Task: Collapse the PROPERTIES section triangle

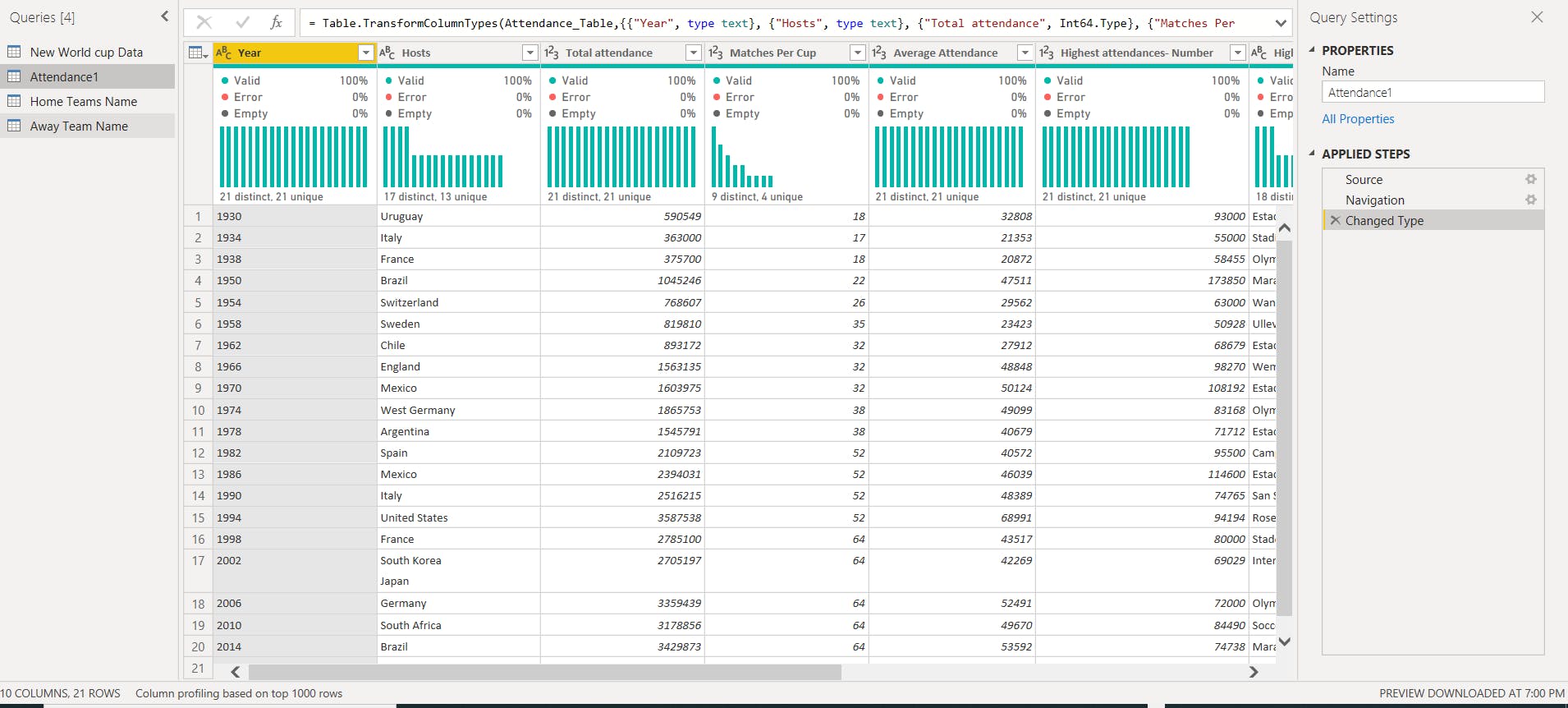Action: [x=1312, y=49]
